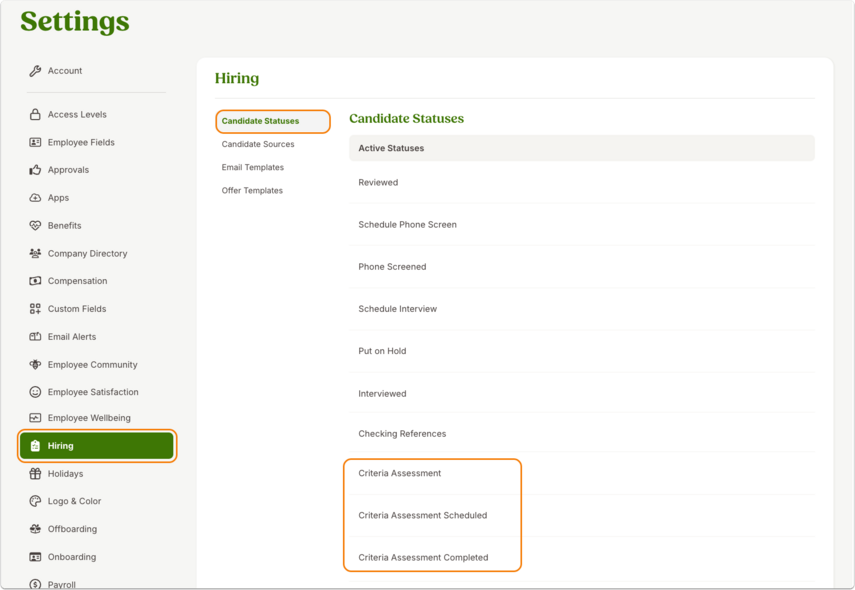Click the Onboarding card icon
This screenshot has width=855, height=590.
pyautogui.click(x=35, y=557)
